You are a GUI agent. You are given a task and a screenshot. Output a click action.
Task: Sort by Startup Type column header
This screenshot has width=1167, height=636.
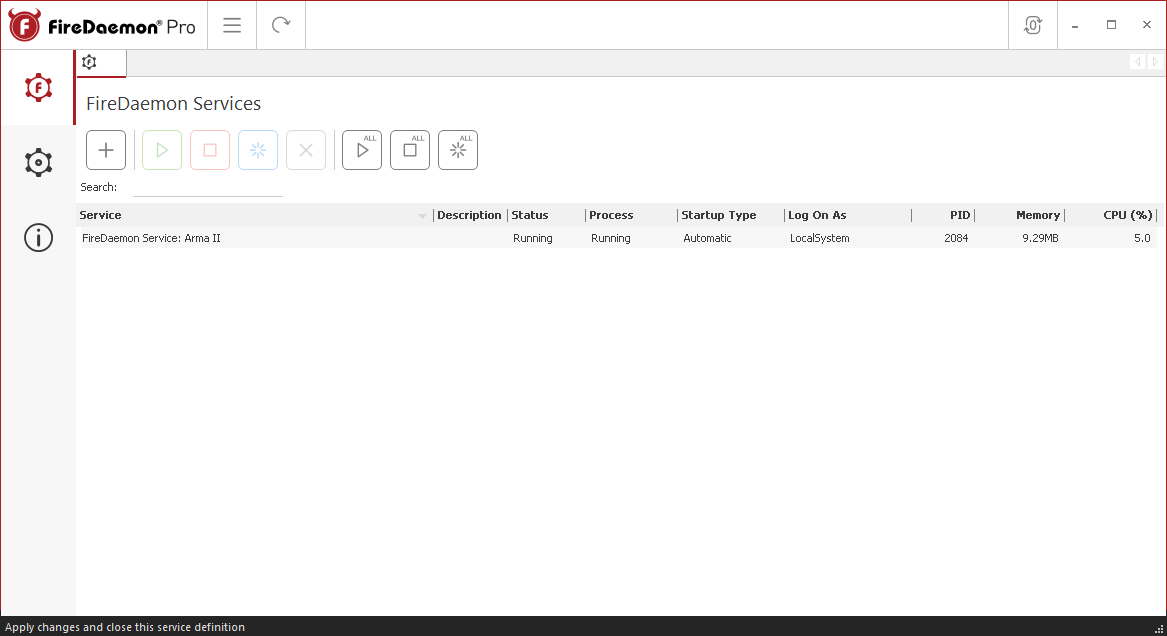(730, 215)
